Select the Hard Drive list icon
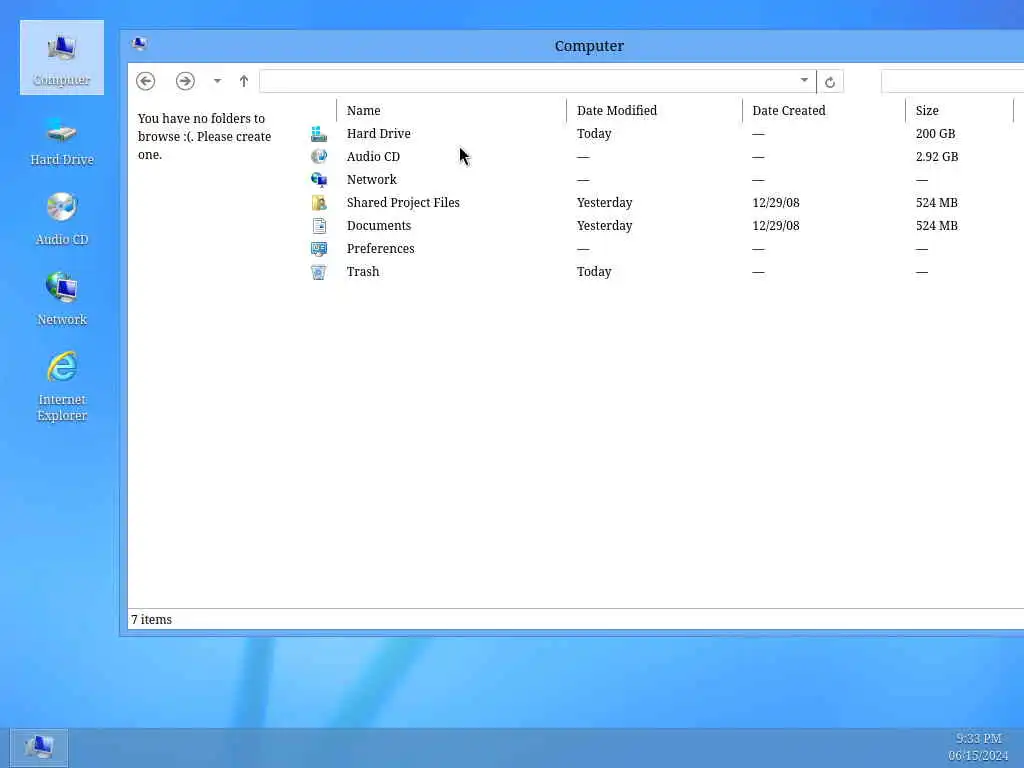1024x768 pixels. pyautogui.click(x=319, y=134)
